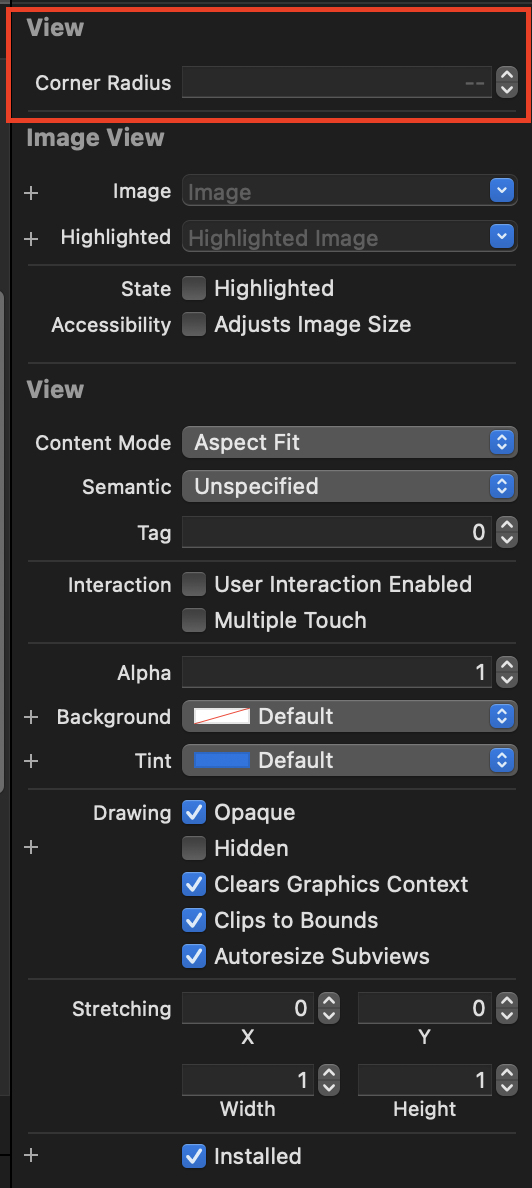Uncheck the Installed checkbox
The height and width of the screenshot is (1188, 532).
pyautogui.click(x=194, y=1156)
